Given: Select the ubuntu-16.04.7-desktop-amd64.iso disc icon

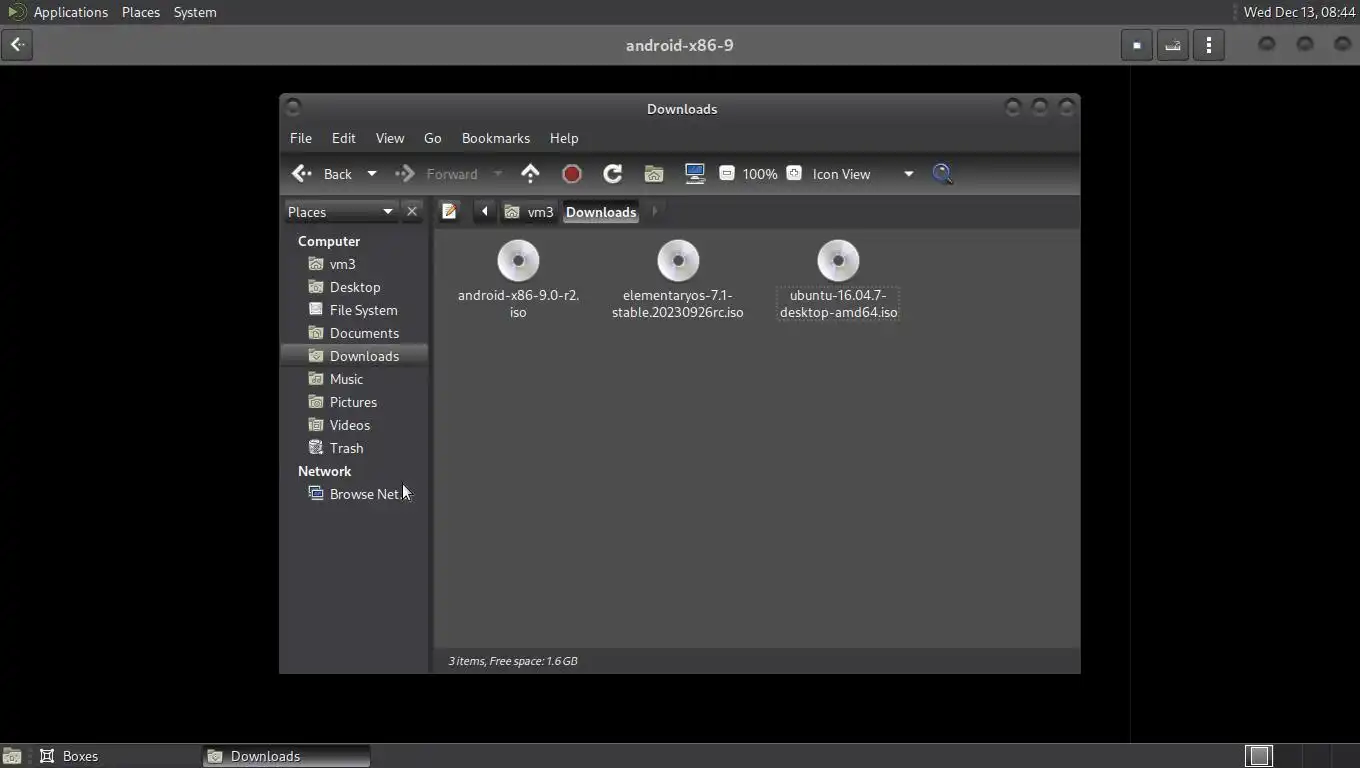Looking at the screenshot, I should click(838, 261).
